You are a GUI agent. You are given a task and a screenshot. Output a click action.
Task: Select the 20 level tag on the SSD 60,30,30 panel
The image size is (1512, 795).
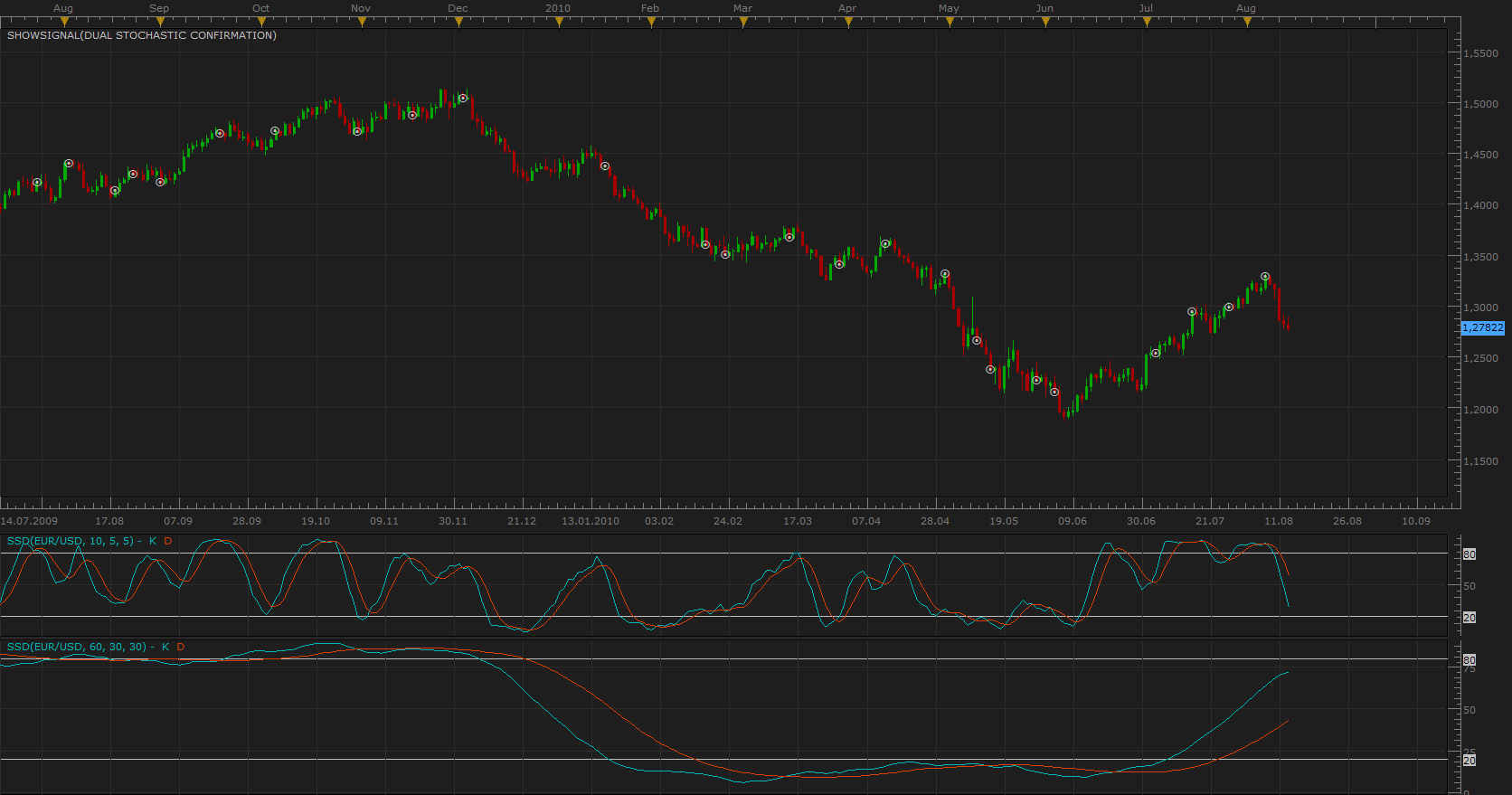[1469, 761]
